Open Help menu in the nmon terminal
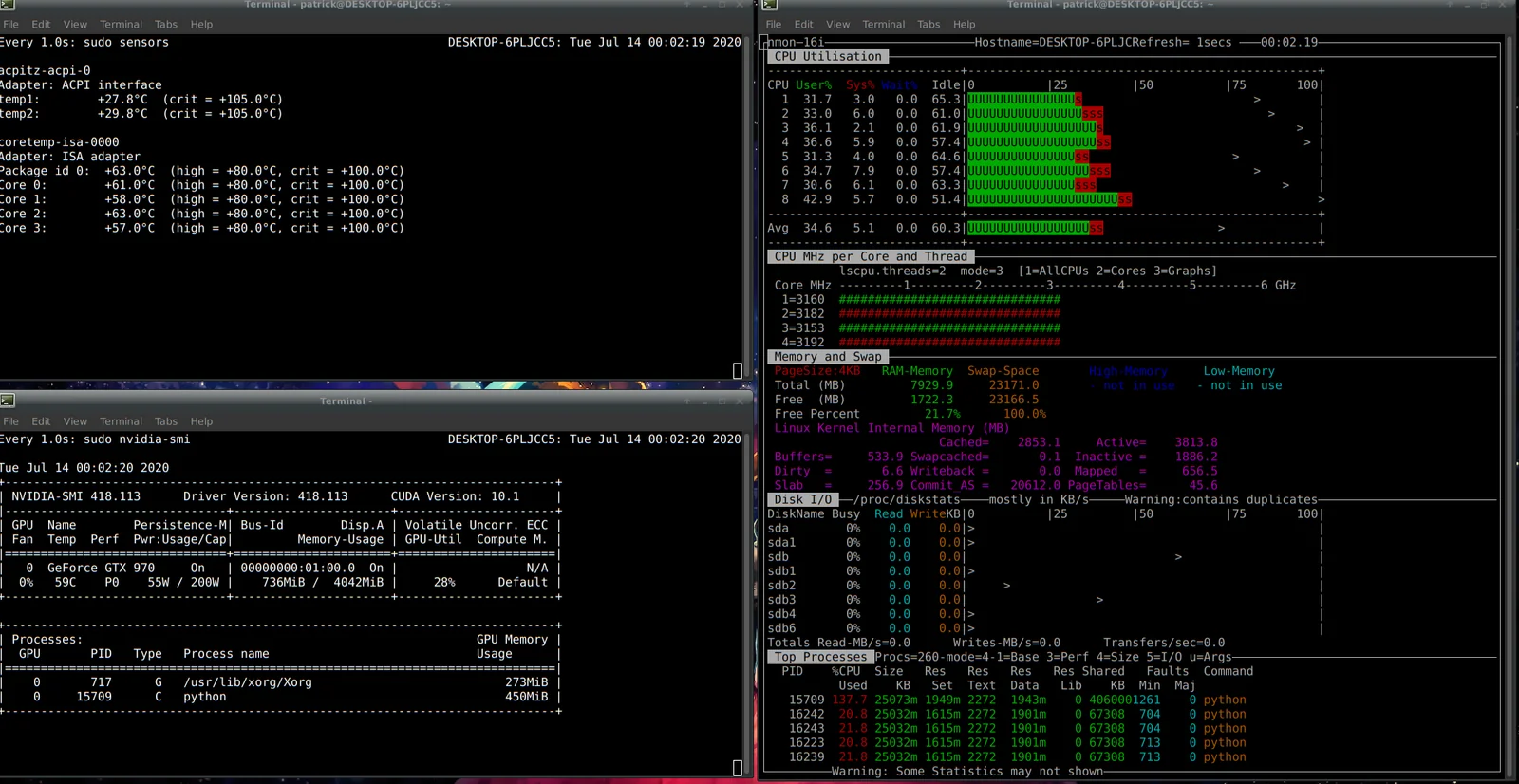The image size is (1519, 784). click(965, 25)
